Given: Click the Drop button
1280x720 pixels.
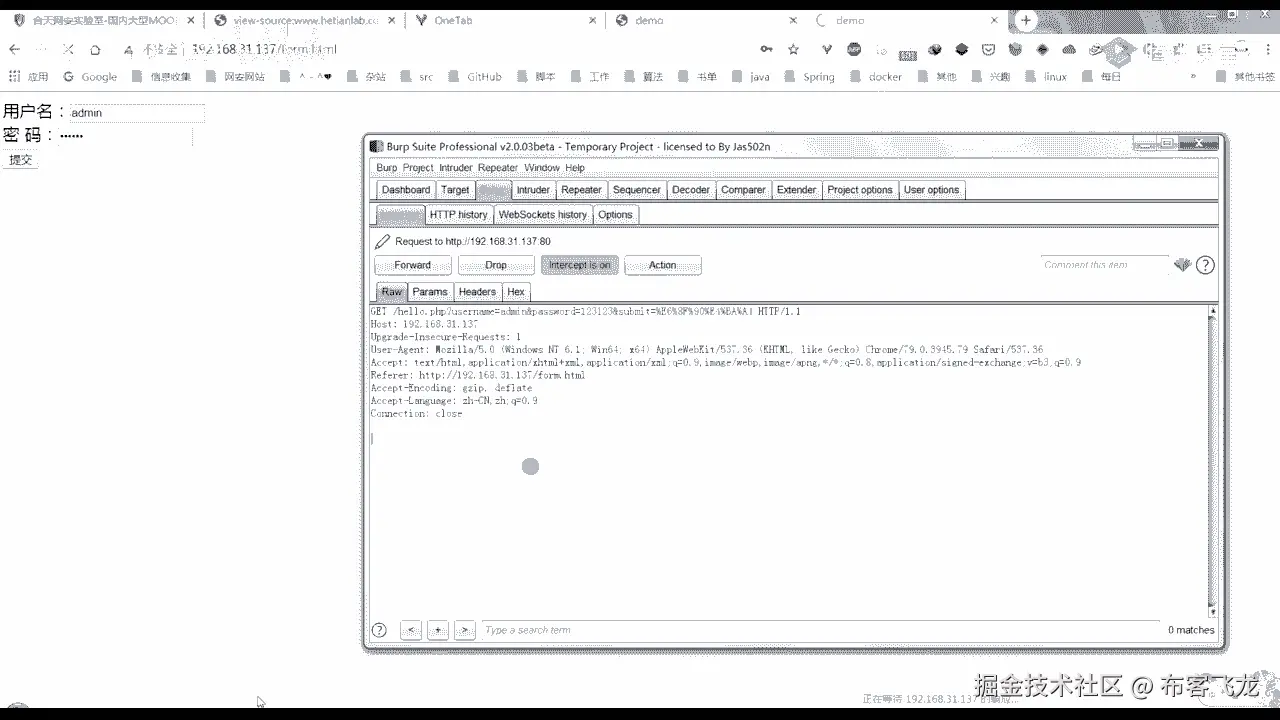Looking at the screenshot, I should [496, 265].
